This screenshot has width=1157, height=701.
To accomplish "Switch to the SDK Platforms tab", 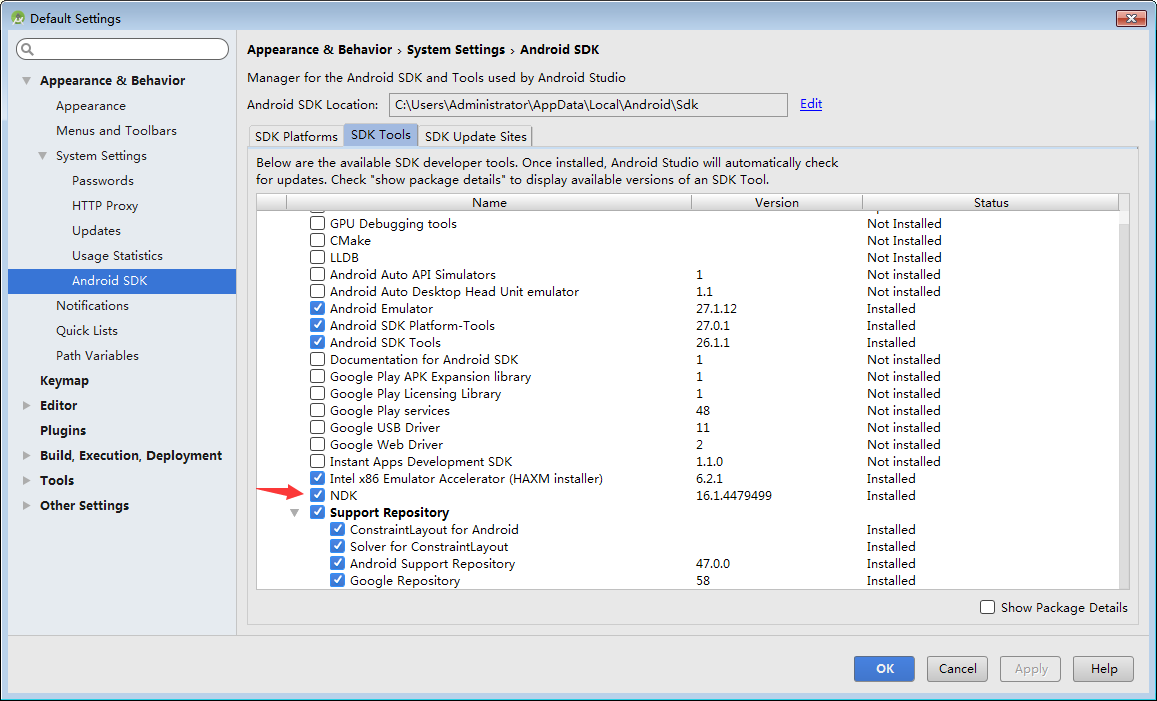I will point(296,137).
